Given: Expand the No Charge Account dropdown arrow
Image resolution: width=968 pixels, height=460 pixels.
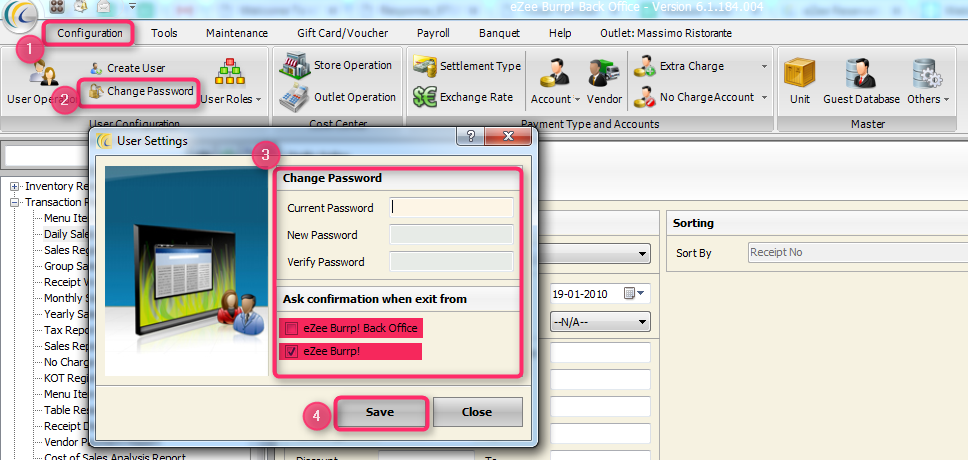Looking at the screenshot, I should [764, 98].
